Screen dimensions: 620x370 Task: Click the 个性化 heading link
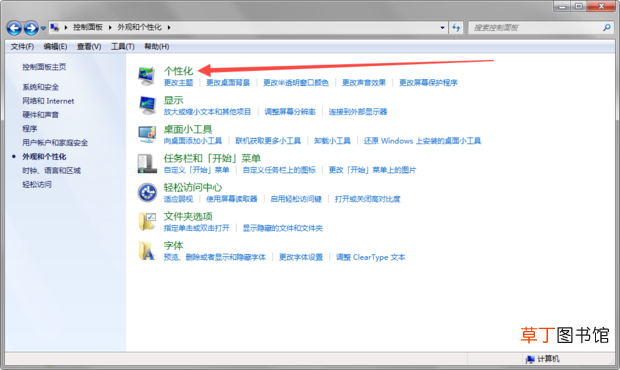pyautogui.click(x=178, y=71)
